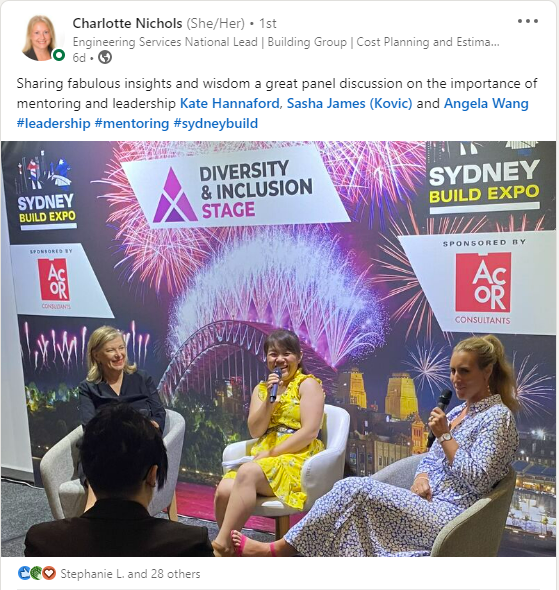Click the blue like reaction icon
559x590 pixels.
[x=24, y=573]
